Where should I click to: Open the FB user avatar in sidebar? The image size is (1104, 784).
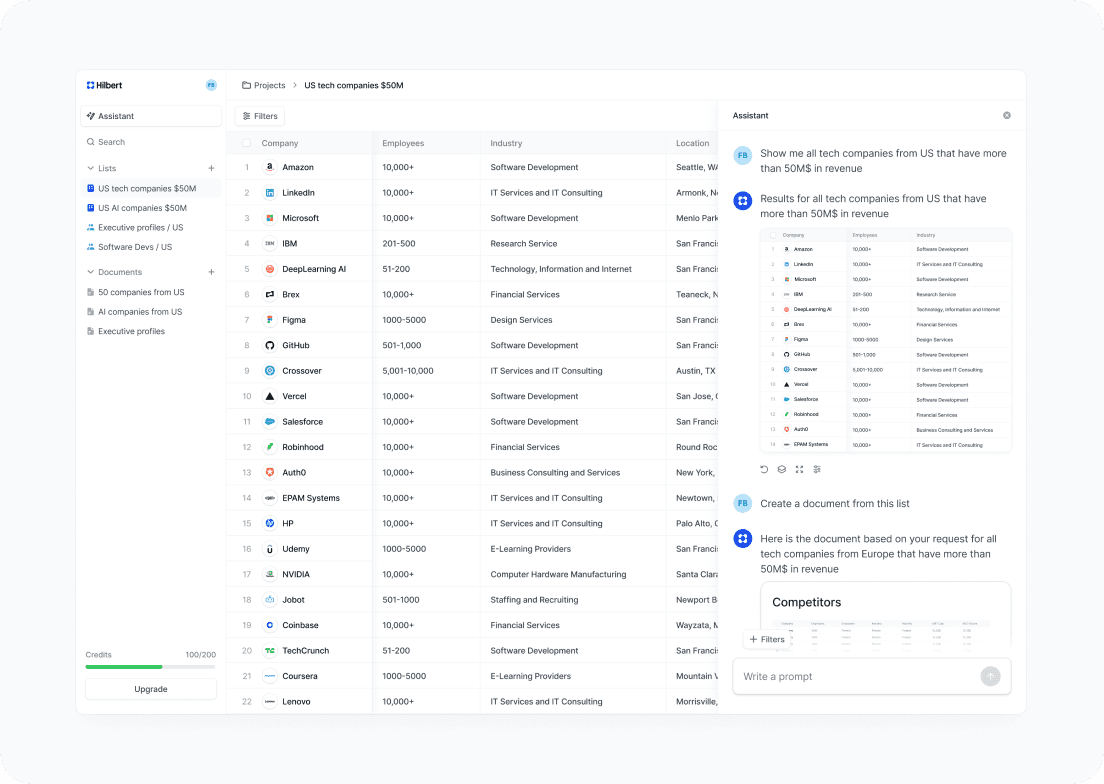(211, 85)
